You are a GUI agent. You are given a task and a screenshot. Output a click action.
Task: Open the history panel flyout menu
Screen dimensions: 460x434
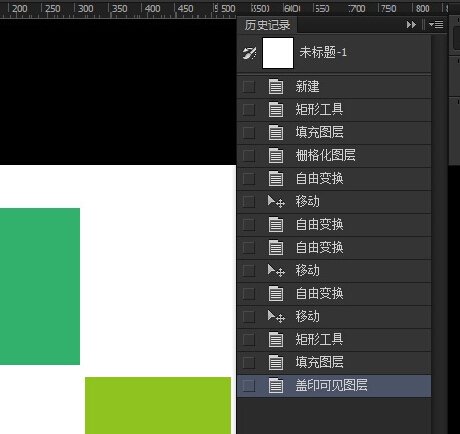coord(436,25)
